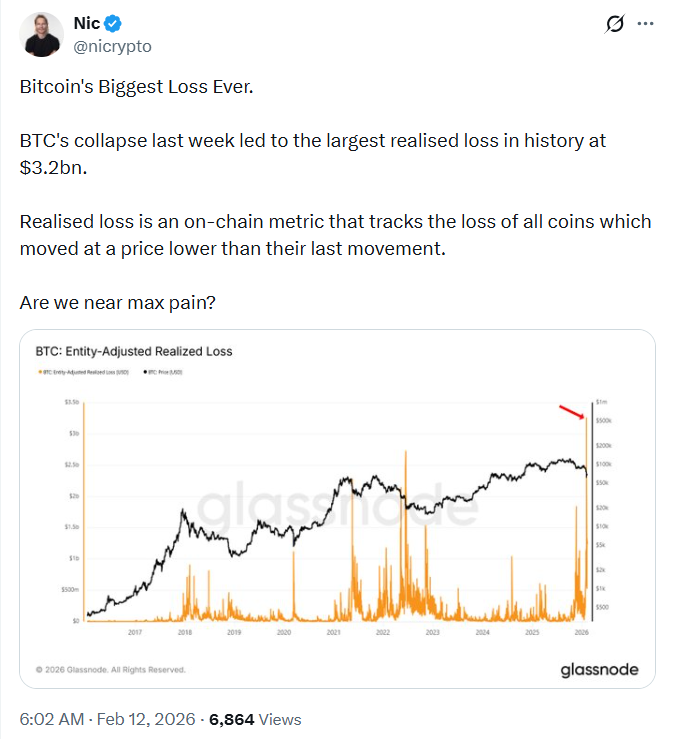Open the three-dot more options menu

click(648, 24)
